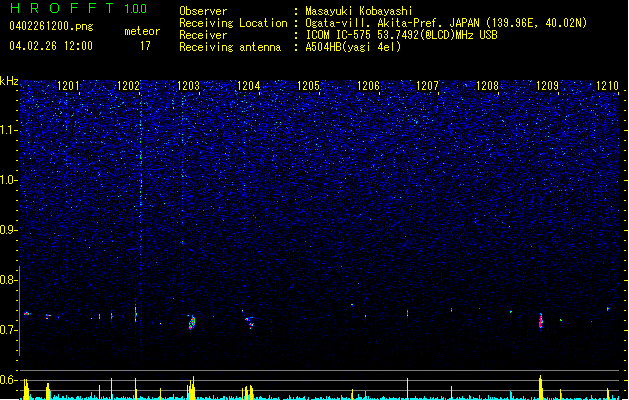The height and width of the screenshot is (400, 629).
Task: Click the 1.0 kHz axis label
Action: click(x=9, y=180)
